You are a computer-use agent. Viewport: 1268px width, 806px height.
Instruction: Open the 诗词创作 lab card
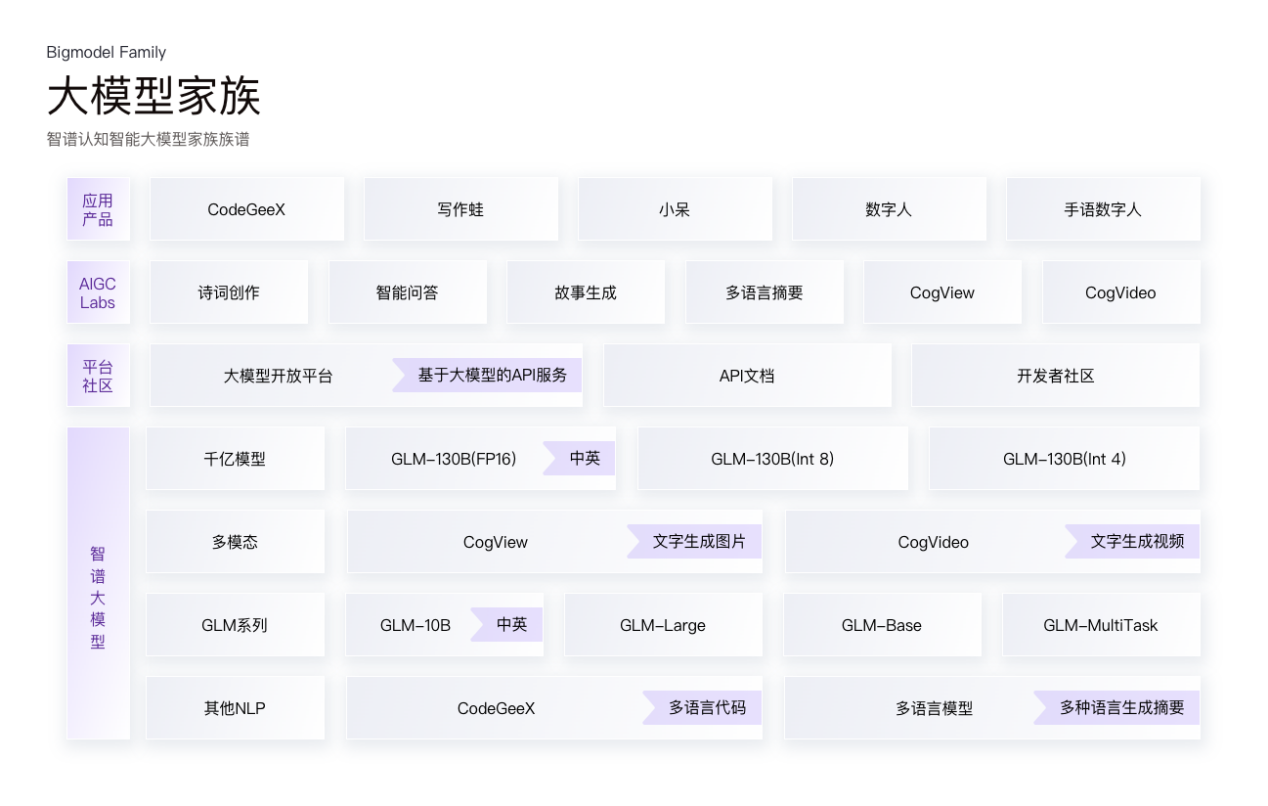(229, 292)
